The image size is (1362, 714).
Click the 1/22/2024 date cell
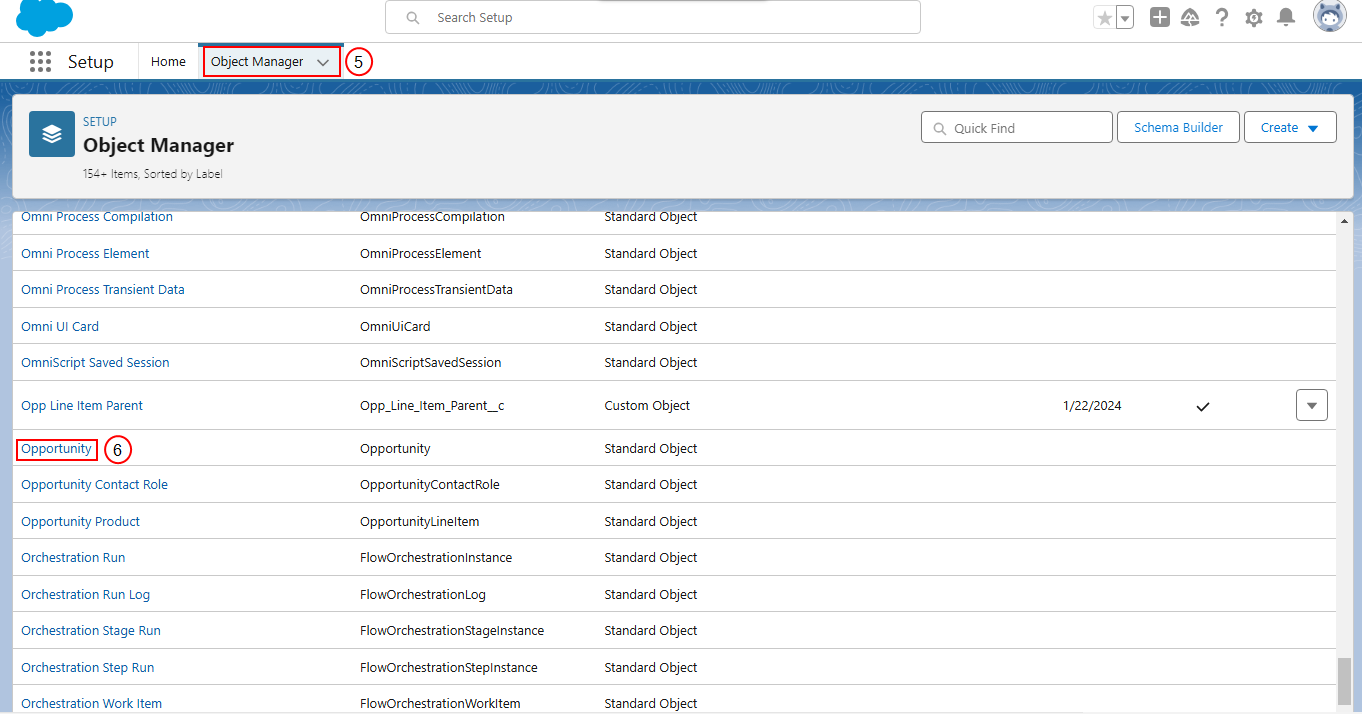pos(1092,406)
